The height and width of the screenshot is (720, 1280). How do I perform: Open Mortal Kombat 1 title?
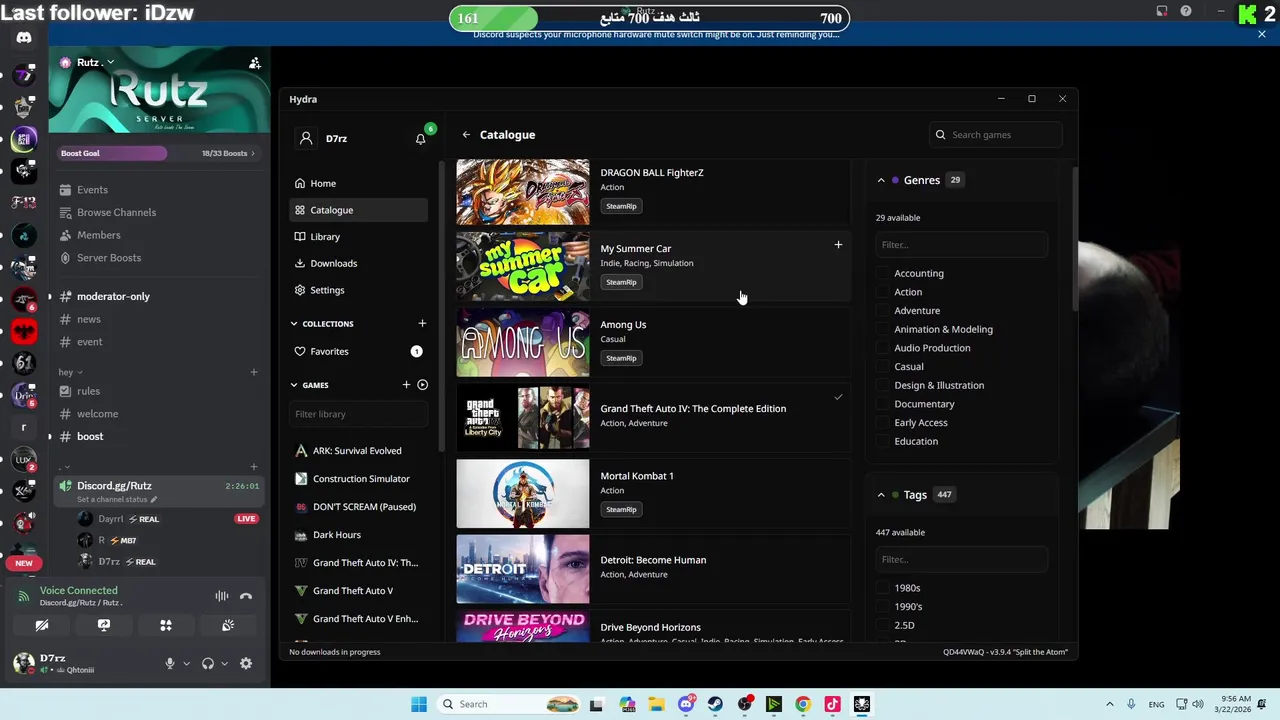(637, 476)
